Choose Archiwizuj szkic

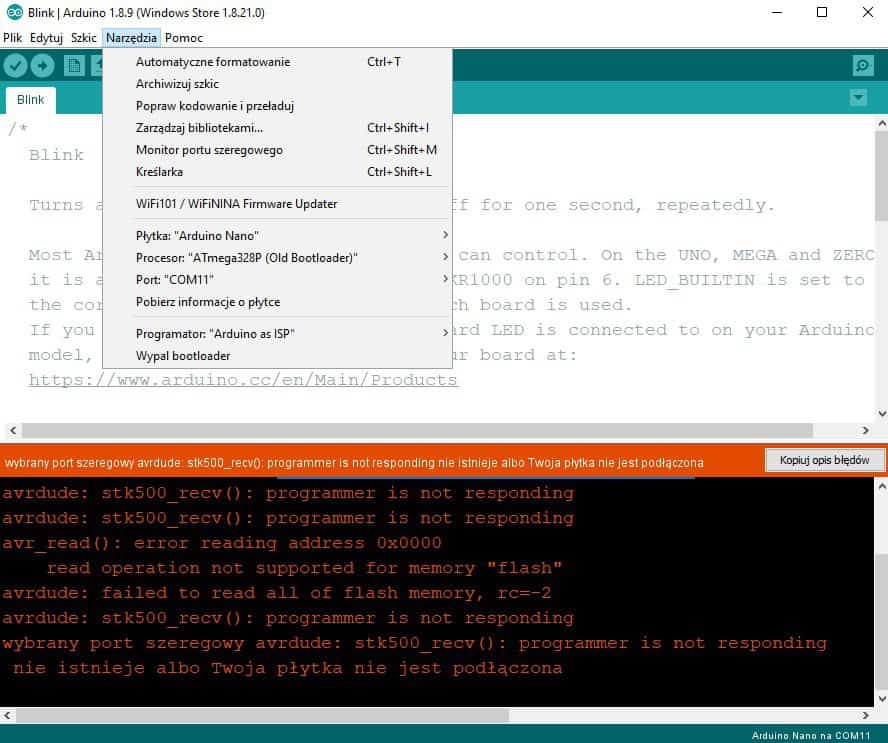tap(277, 84)
